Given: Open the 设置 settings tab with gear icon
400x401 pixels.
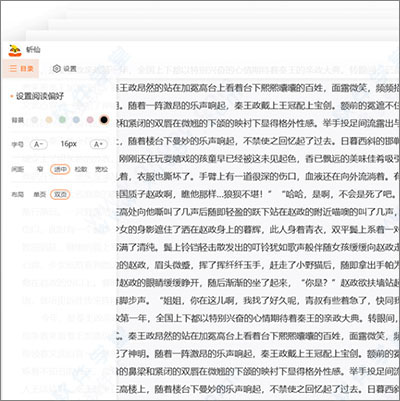Looking at the screenshot, I should pyautogui.click(x=65, y=69).
